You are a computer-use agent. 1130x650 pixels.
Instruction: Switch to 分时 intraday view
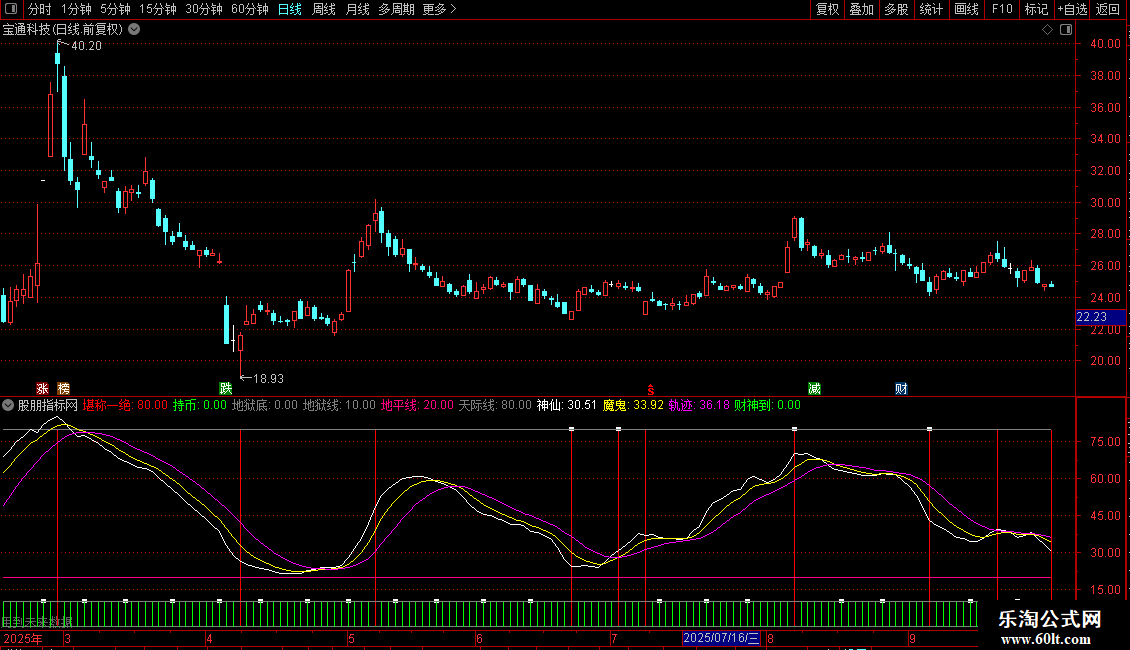[39, 9]
